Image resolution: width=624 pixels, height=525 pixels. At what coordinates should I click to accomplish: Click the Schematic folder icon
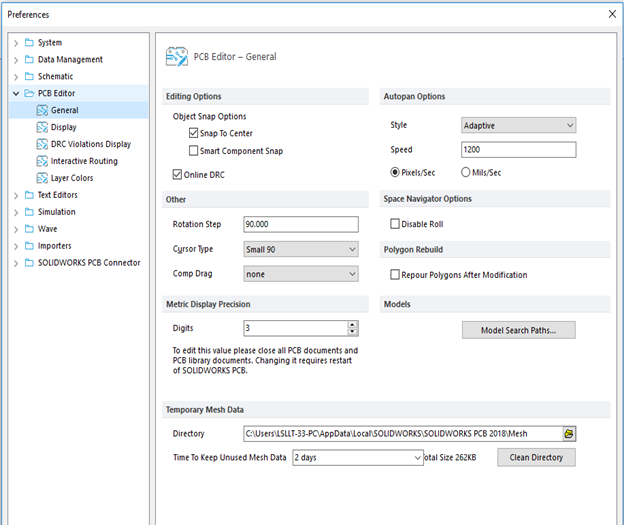pos(29,76)
